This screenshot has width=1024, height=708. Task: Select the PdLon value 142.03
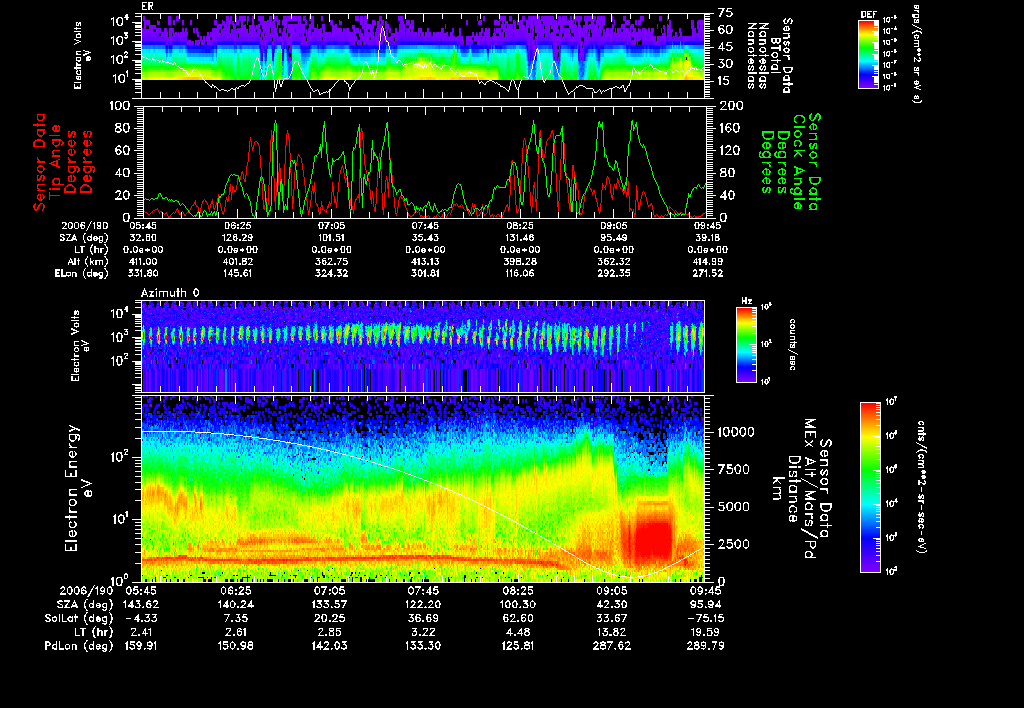click(x=330, y=646)
